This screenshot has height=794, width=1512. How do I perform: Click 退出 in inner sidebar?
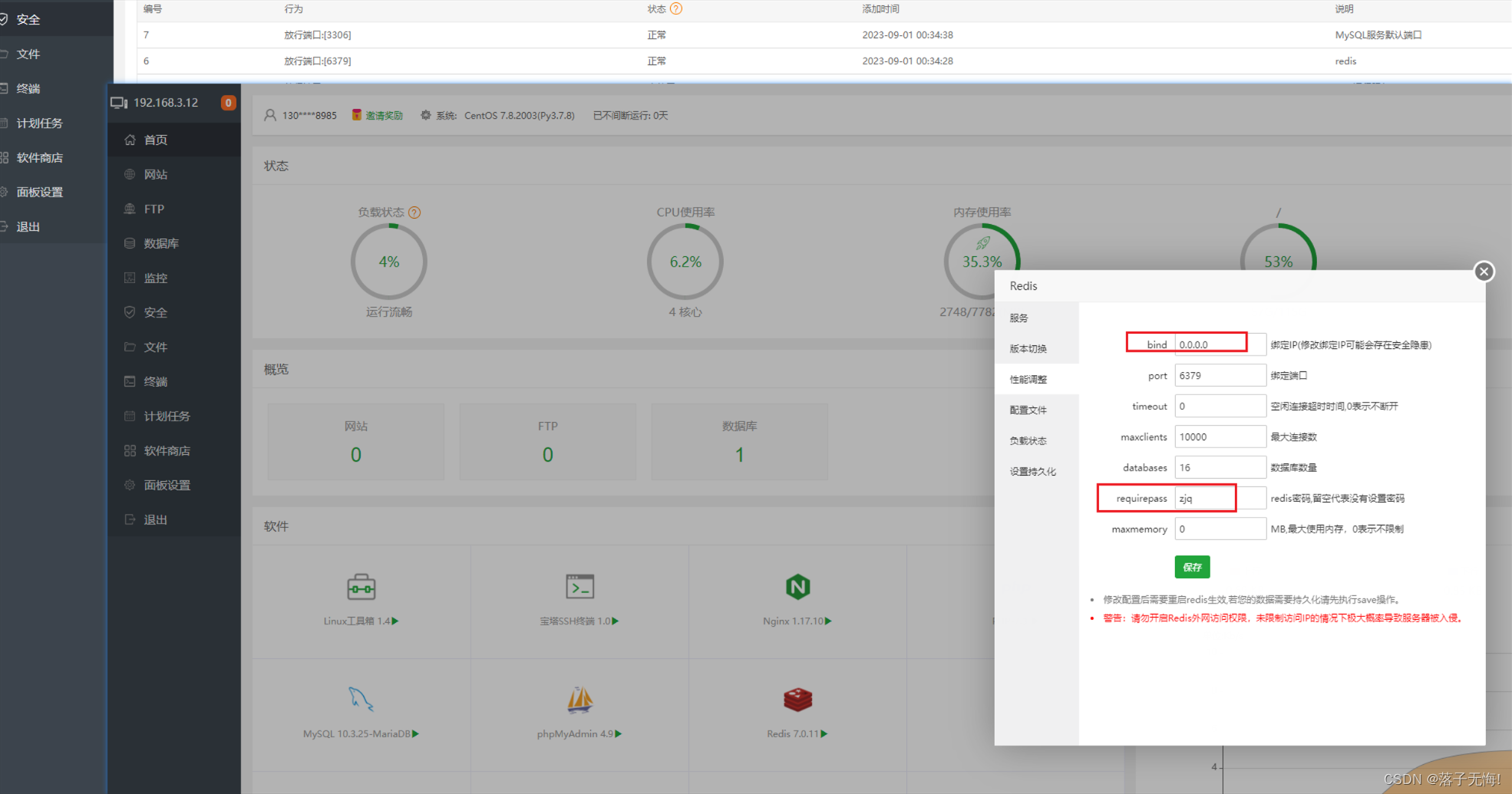point(174,519)
